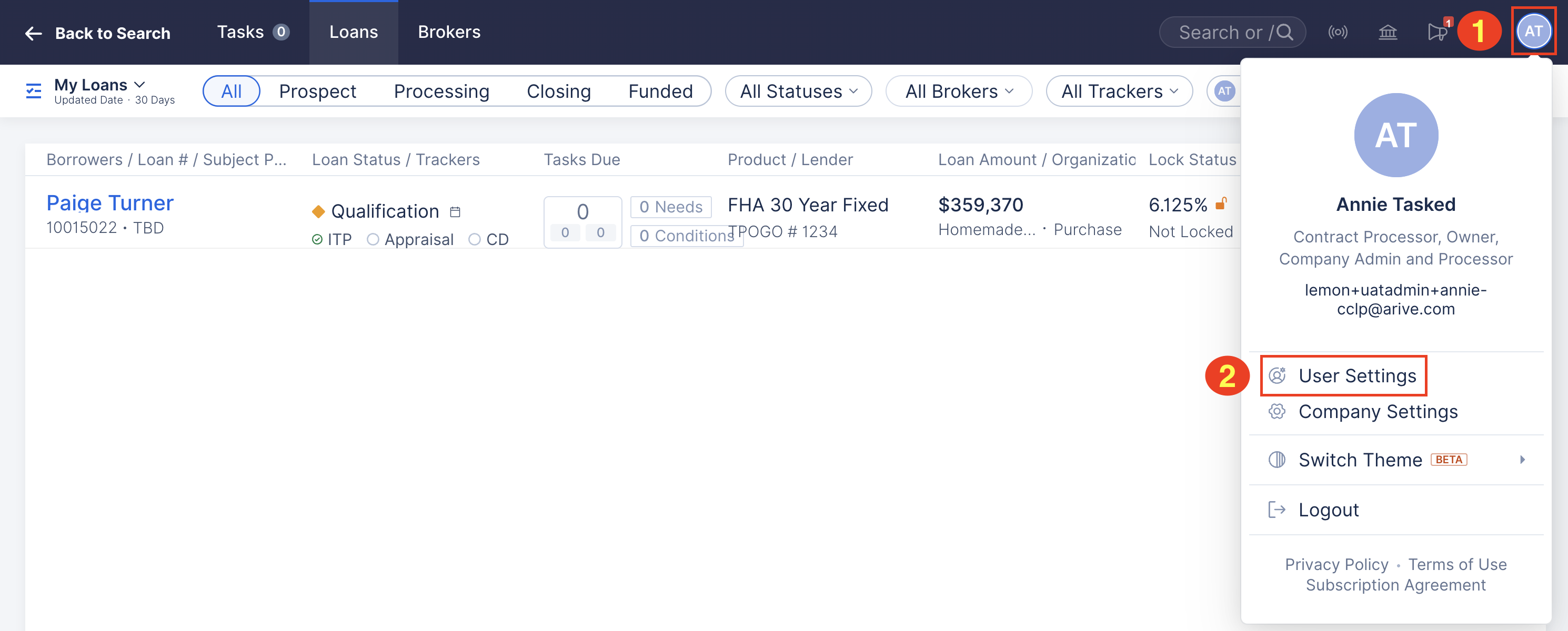Click the AT profile avatar in header

1533,32
